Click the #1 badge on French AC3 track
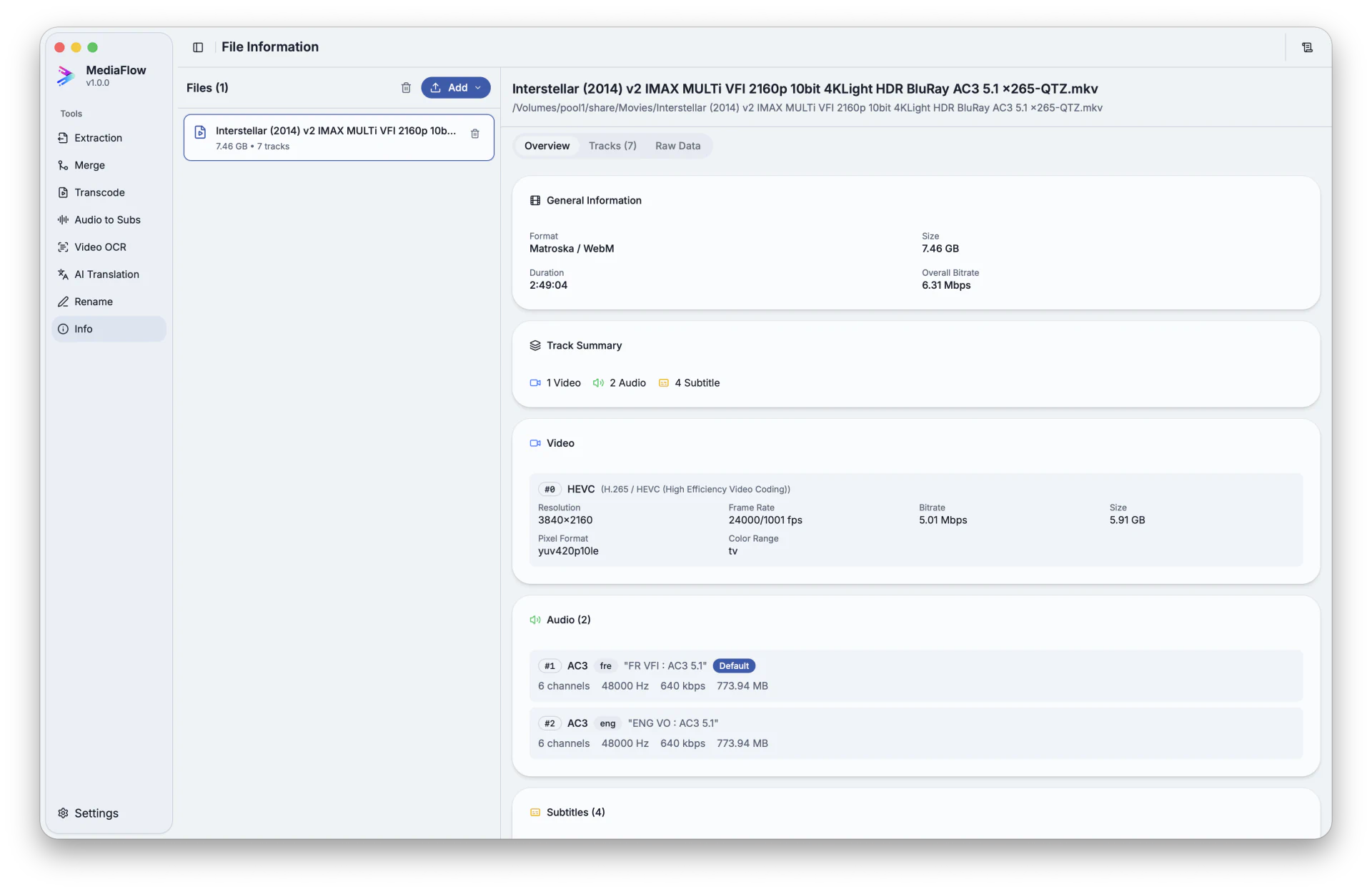 coord(550,666)
